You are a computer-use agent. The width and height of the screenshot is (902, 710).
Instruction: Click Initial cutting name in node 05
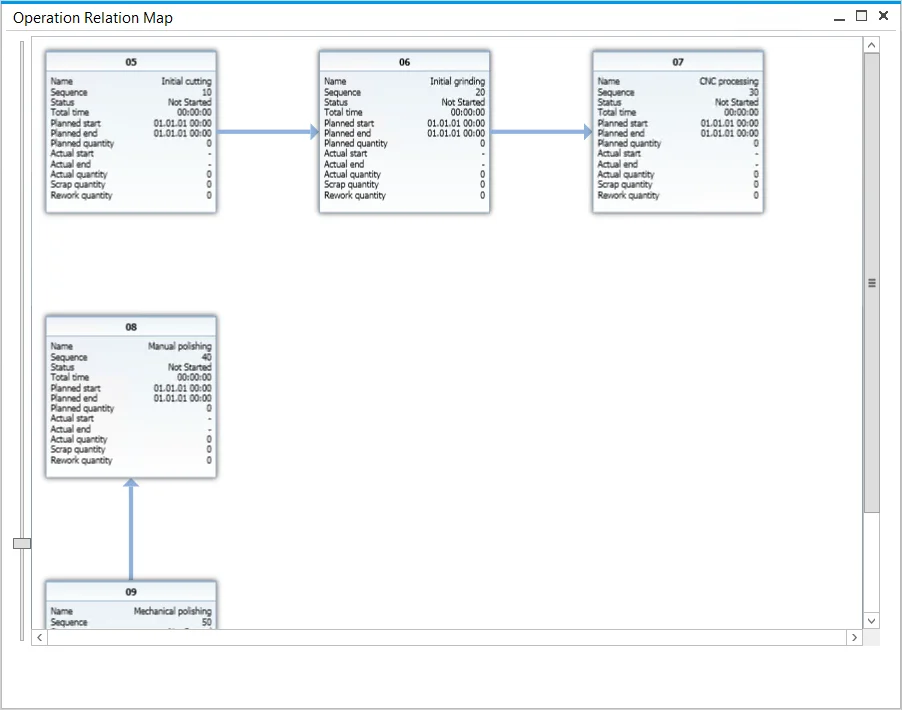coord(186,82)
